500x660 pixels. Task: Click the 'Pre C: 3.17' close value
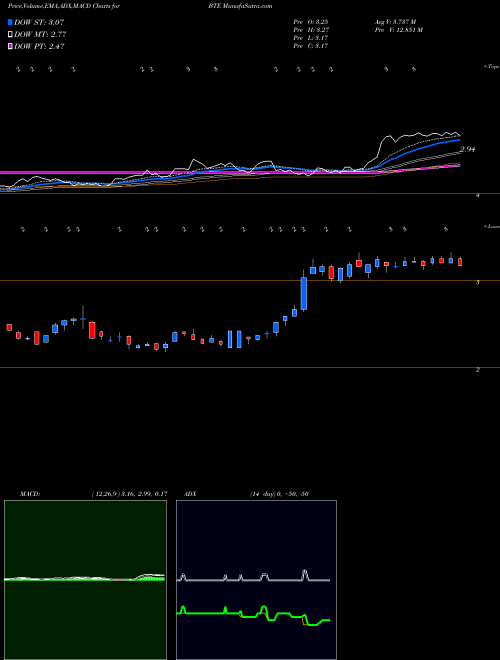point(311,46)
